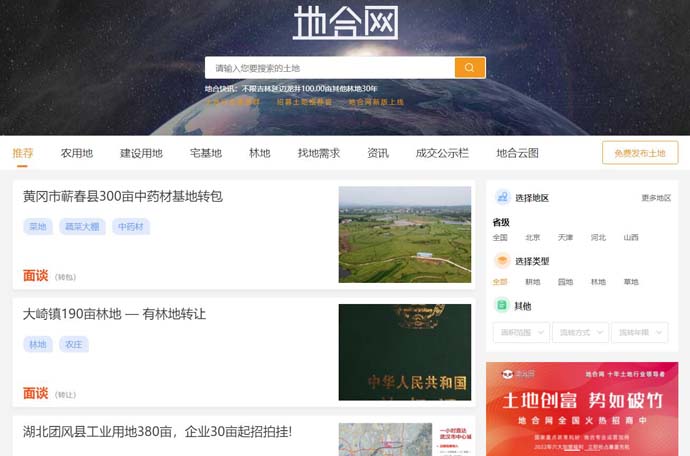This screenshot has width=690, height=456.
Task: Click 面谈 price on 大崎镇 listing
Action: [36, 393]
